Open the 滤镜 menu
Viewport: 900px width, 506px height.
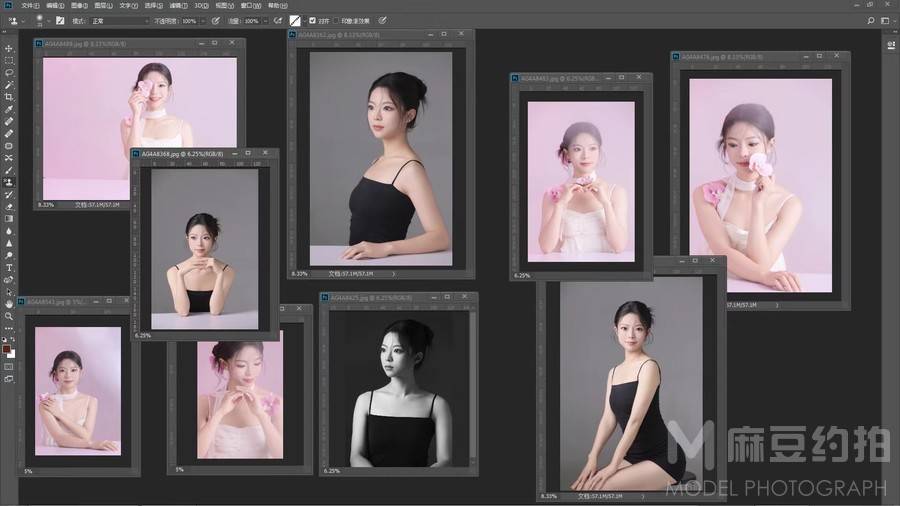(179, 5)
